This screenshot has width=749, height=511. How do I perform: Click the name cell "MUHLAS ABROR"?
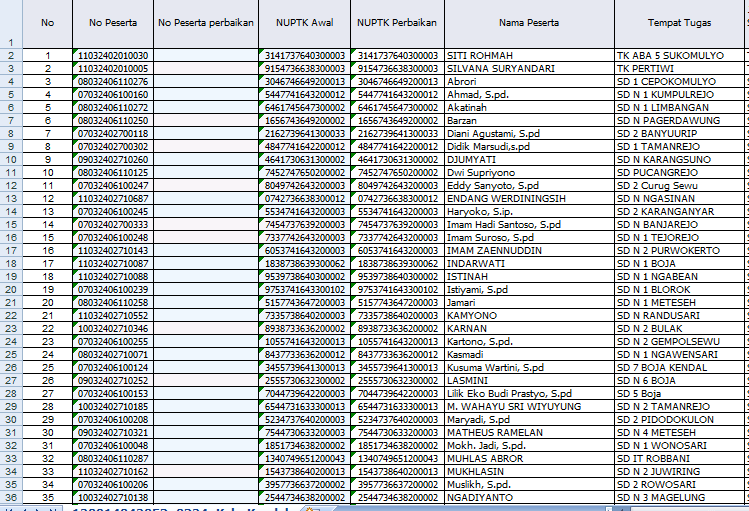pyautogui.click(x=529, y=458)
